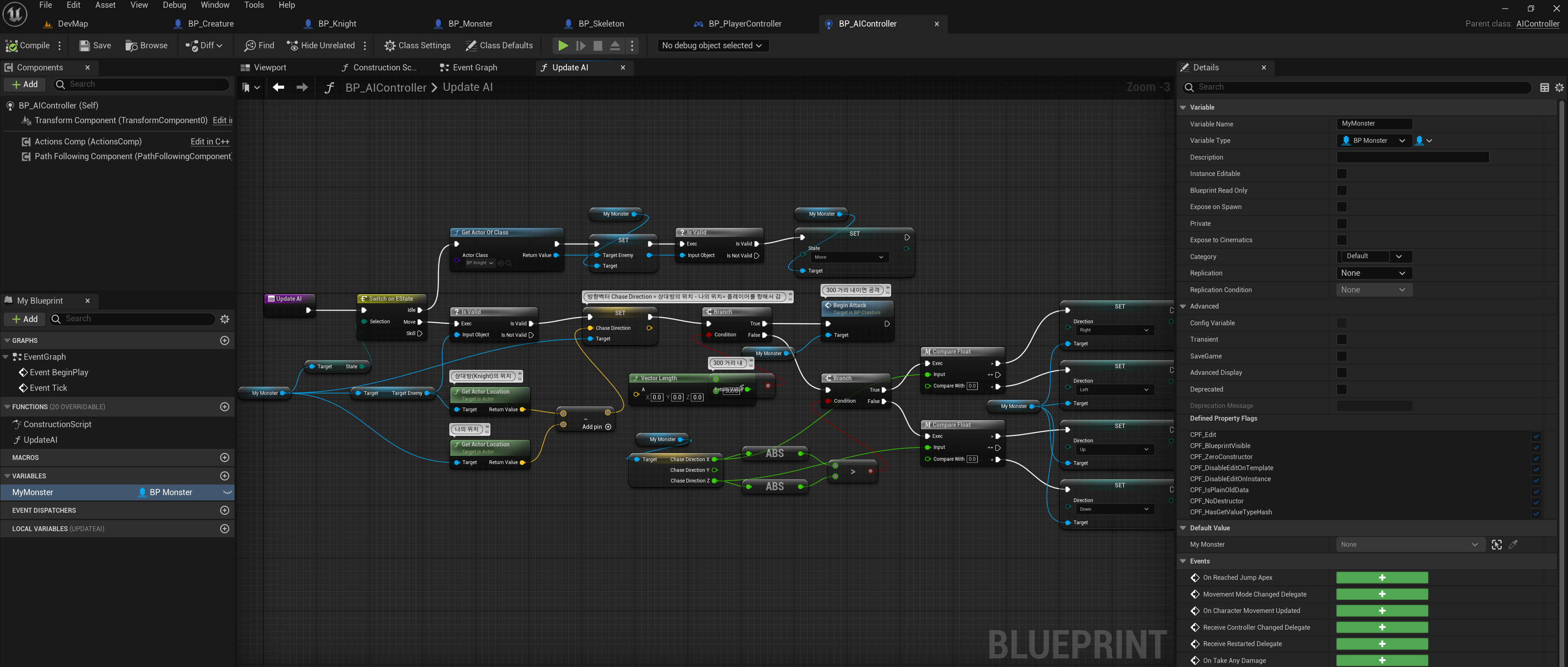Open Details panel settings gear
The height and width of the screenshot is (667, 1568).
[x=1559, y=88]
